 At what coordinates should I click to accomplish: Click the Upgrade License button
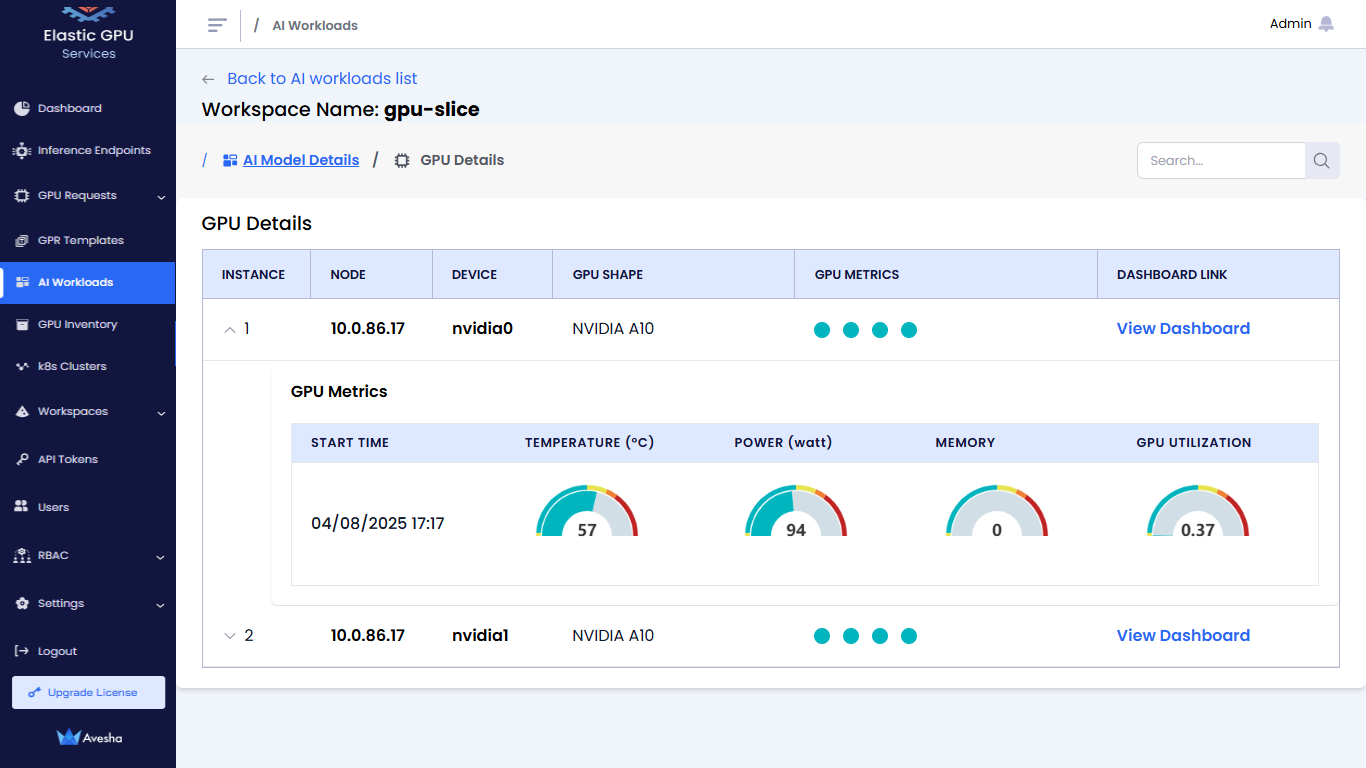(x=88, y=692)
